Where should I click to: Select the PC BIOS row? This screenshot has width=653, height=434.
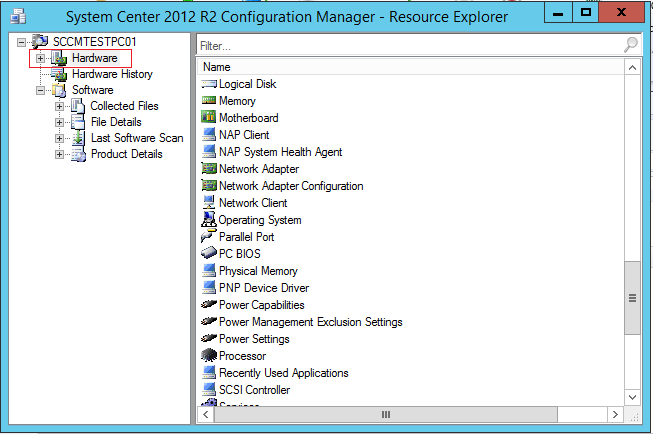coord(411,254)
